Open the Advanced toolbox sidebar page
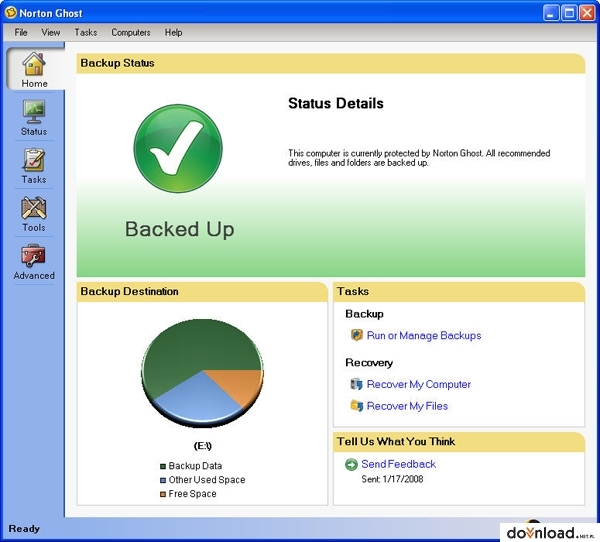This screenshot has width=600, height=542. pos(34,262)
